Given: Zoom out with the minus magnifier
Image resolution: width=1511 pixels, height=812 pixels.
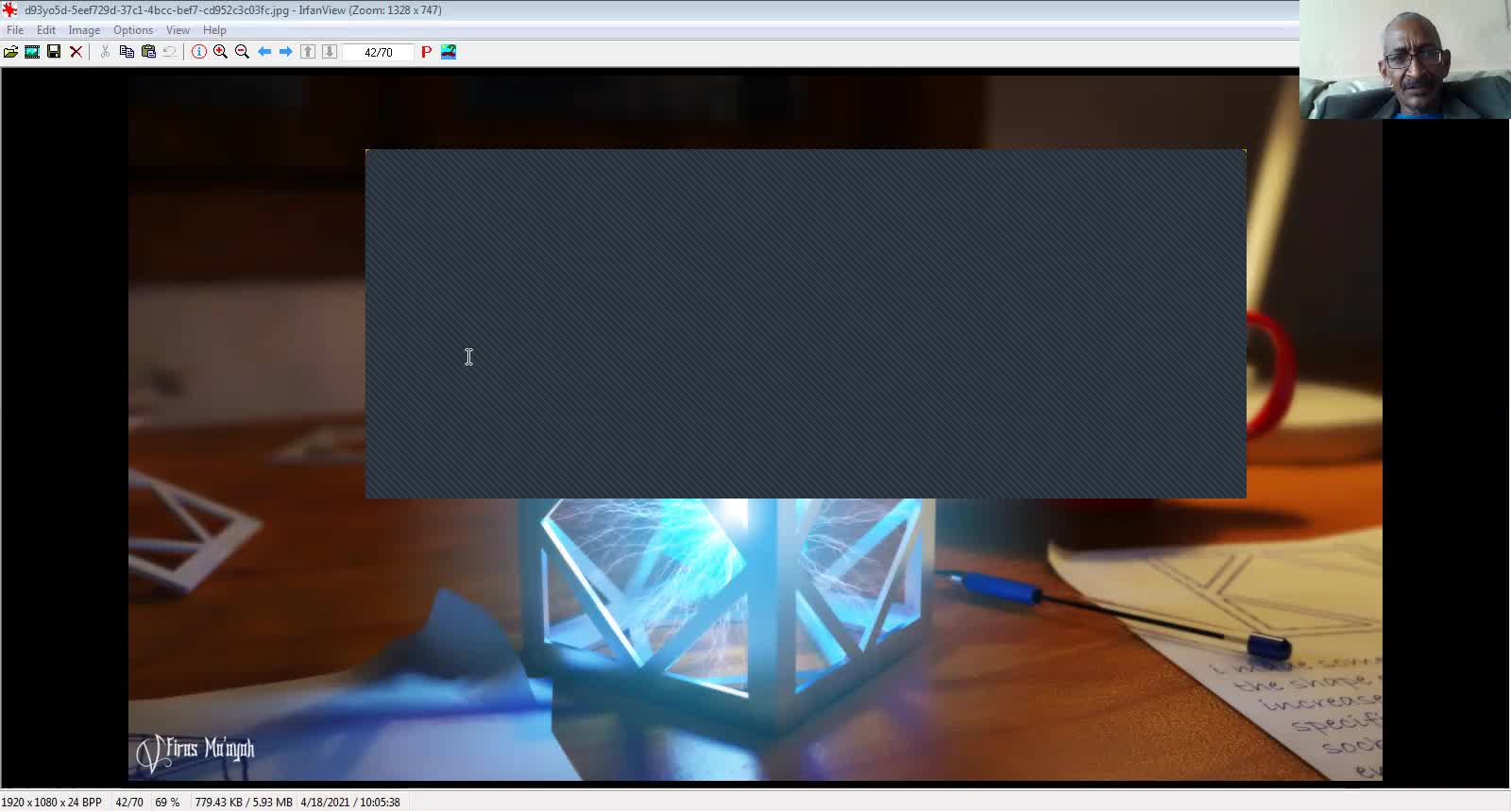Looking at the screenshot, I should pos(242,52).
